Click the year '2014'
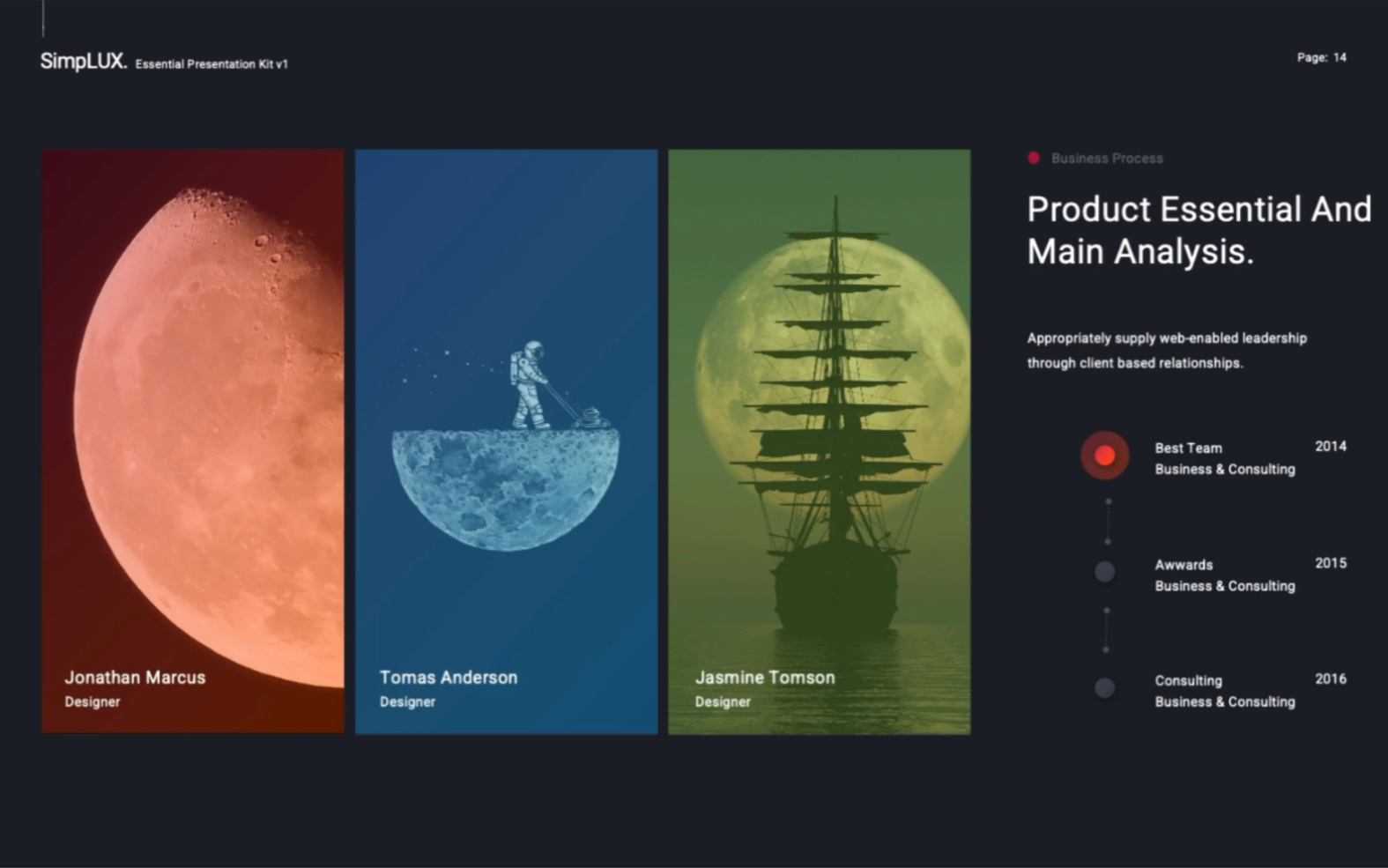 pos(1331,447)
